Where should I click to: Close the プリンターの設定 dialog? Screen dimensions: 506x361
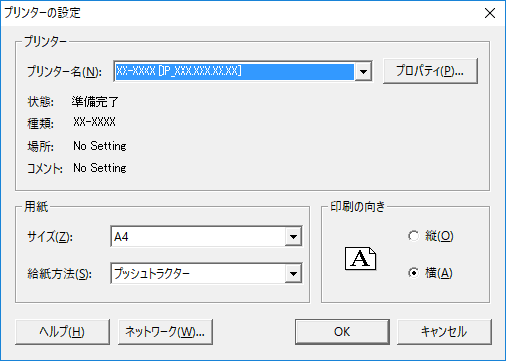click(x=490, y=13)
